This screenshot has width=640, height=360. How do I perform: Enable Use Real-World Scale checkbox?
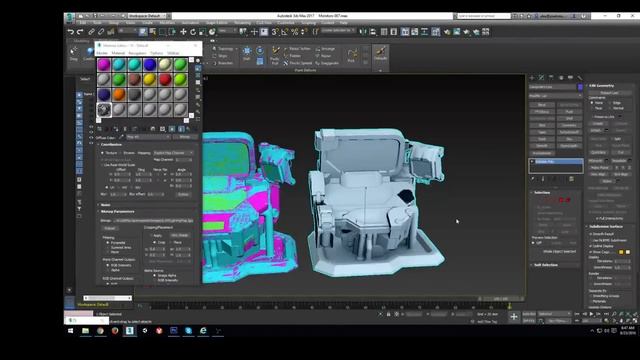(102, 165)
